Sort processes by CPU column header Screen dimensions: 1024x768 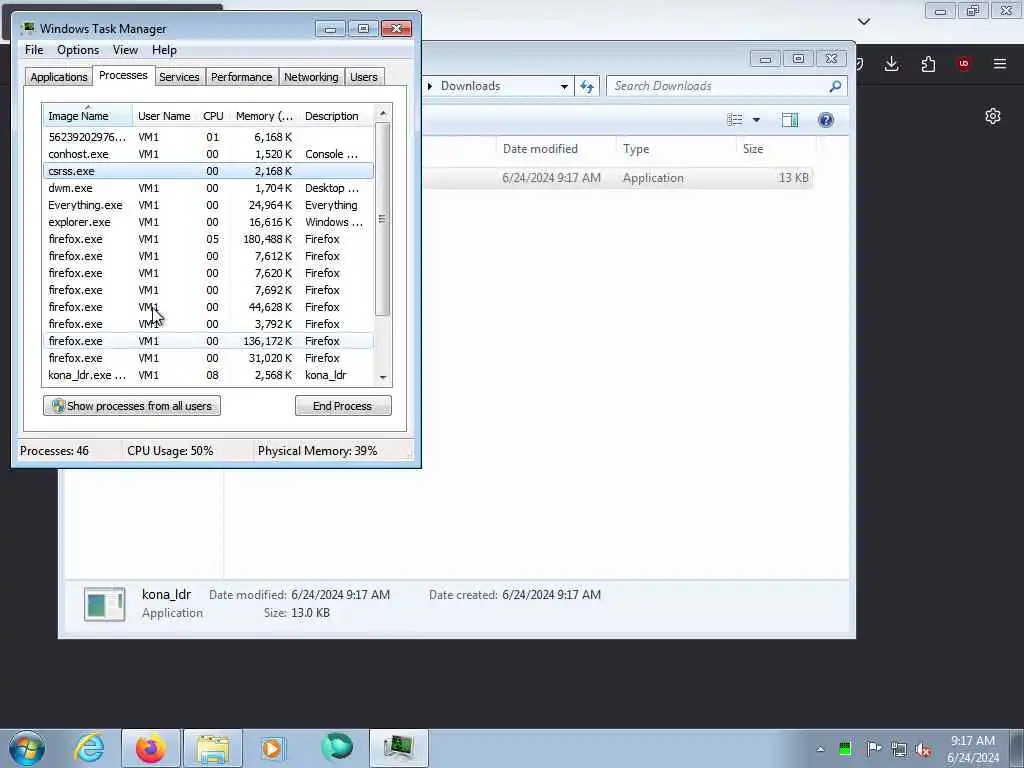click(213, 116)
